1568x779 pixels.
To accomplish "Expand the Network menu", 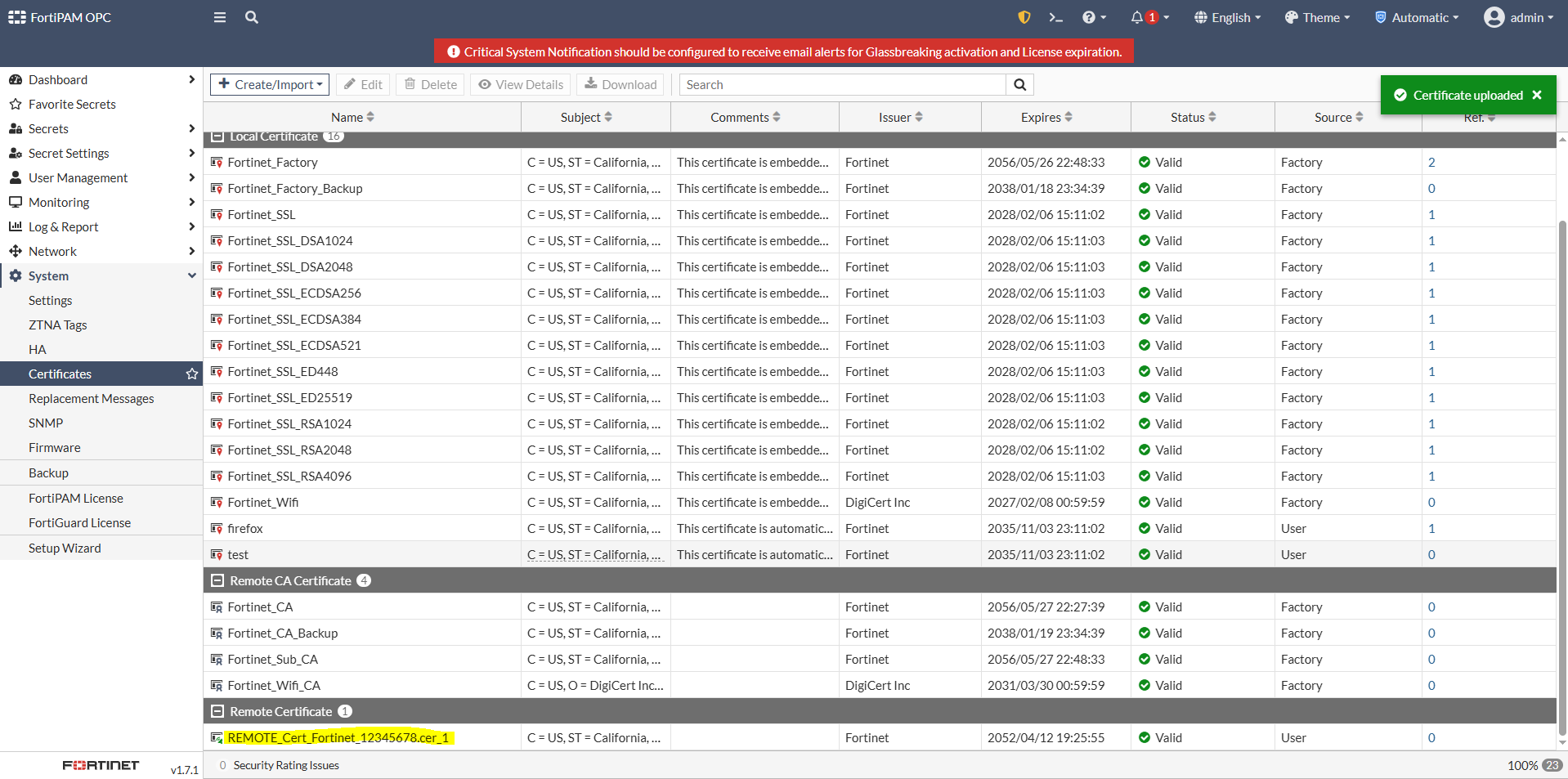I will pyautogui.click(x=101, y=251).
